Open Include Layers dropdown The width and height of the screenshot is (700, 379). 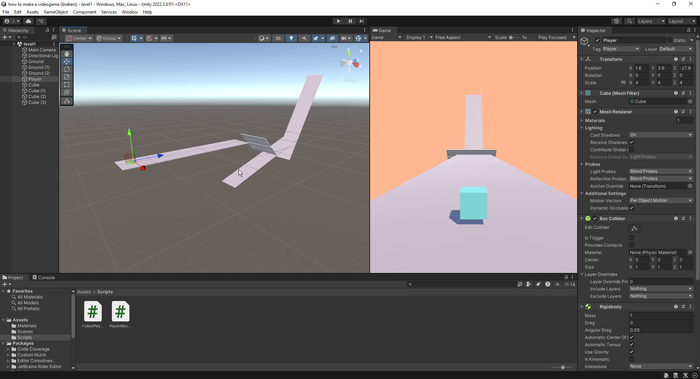pos(661,289)
